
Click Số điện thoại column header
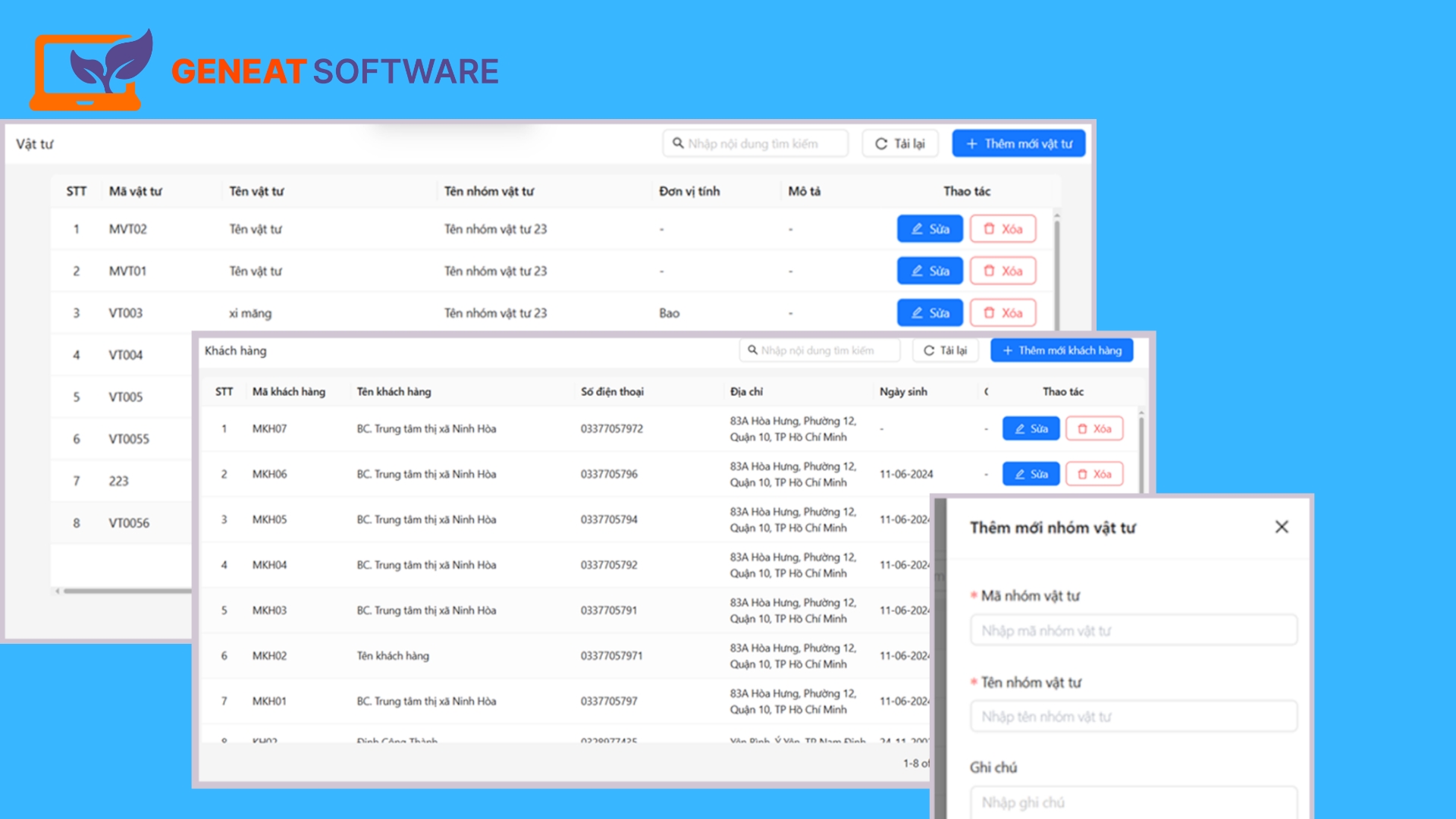[612, 391]
